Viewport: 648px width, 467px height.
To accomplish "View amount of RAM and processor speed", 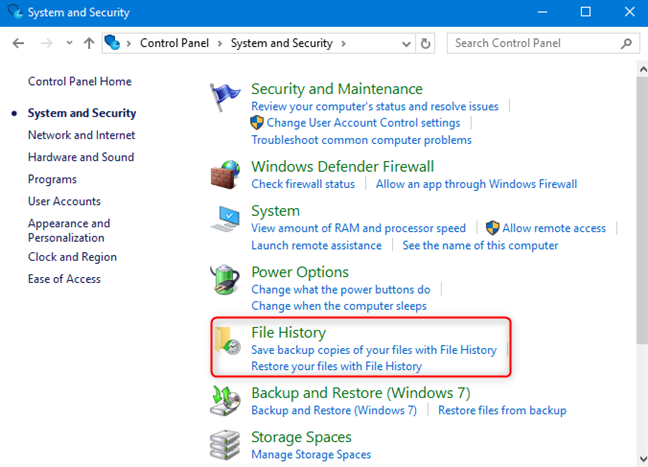I will (358, 228).
